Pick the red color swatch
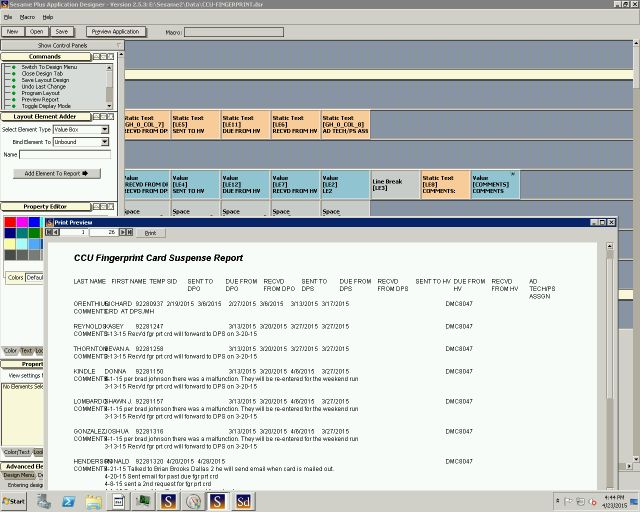 (x=10, y=222)
